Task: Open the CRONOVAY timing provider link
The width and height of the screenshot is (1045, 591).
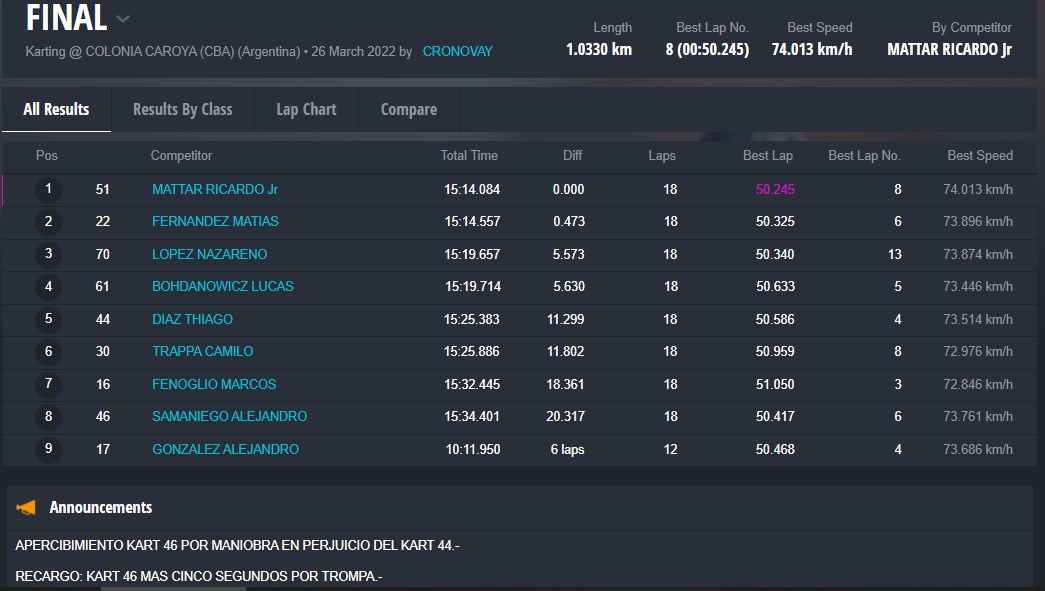Action: coord(457,51)
